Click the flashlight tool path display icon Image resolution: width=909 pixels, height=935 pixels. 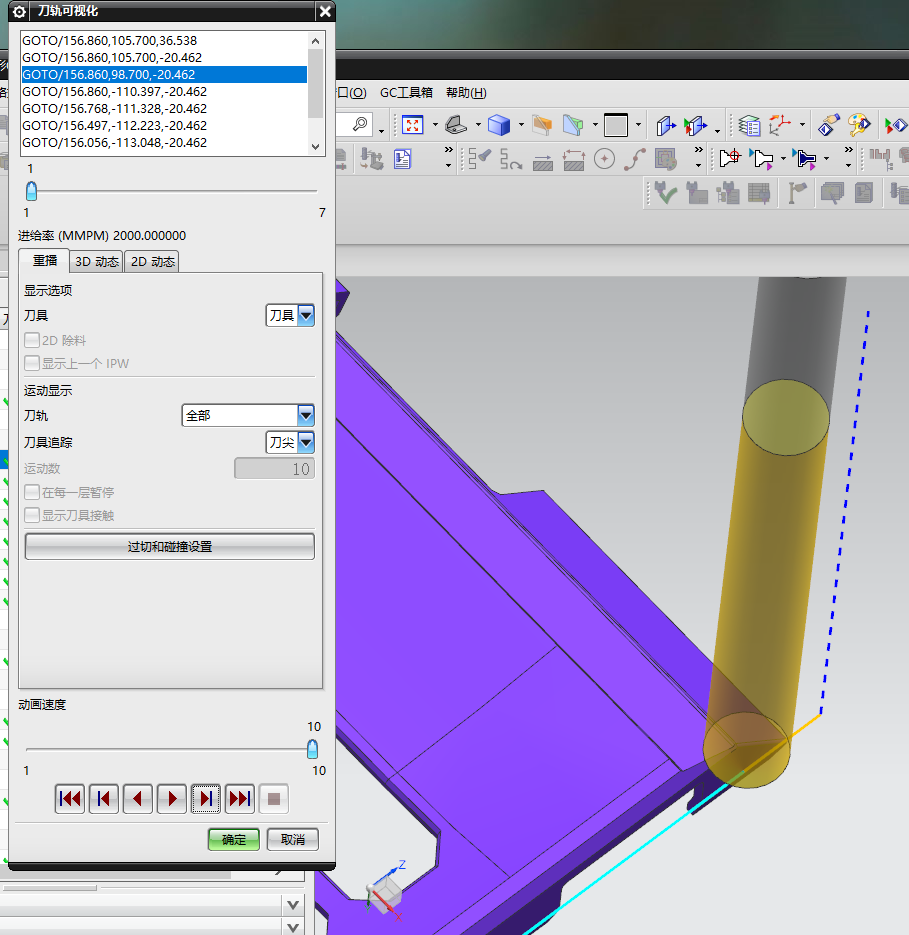coord(480,159)
